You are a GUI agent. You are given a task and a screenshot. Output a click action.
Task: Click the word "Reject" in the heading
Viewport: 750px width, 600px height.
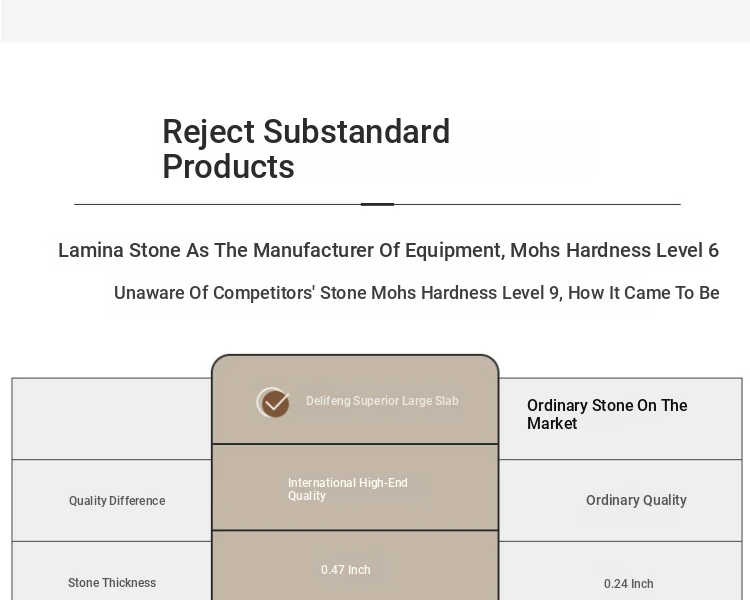tap(209, 132)
